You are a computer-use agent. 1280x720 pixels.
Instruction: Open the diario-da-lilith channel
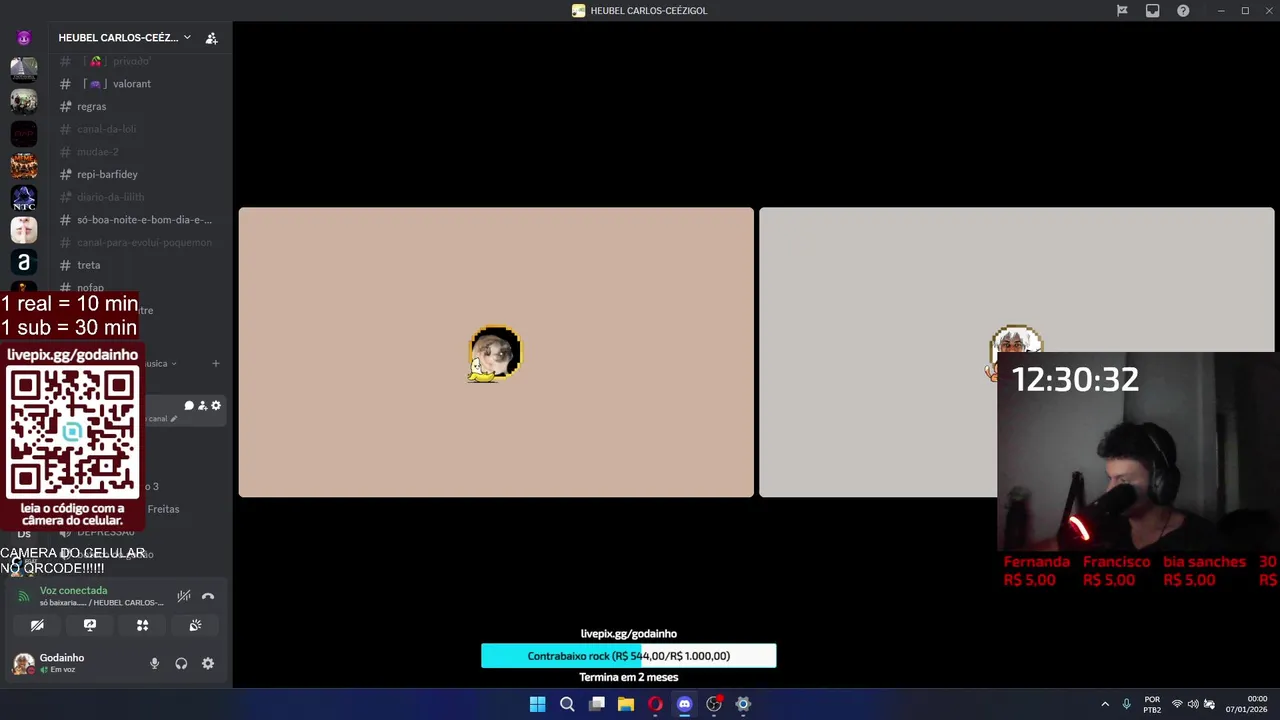[x=110, y=197]
